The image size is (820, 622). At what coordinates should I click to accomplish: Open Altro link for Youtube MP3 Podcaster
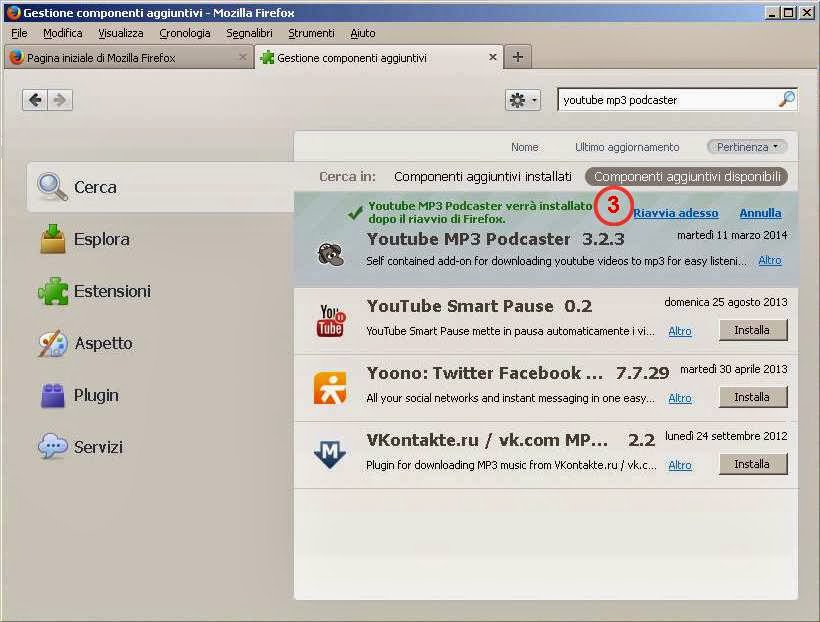(x=770, y=260)
